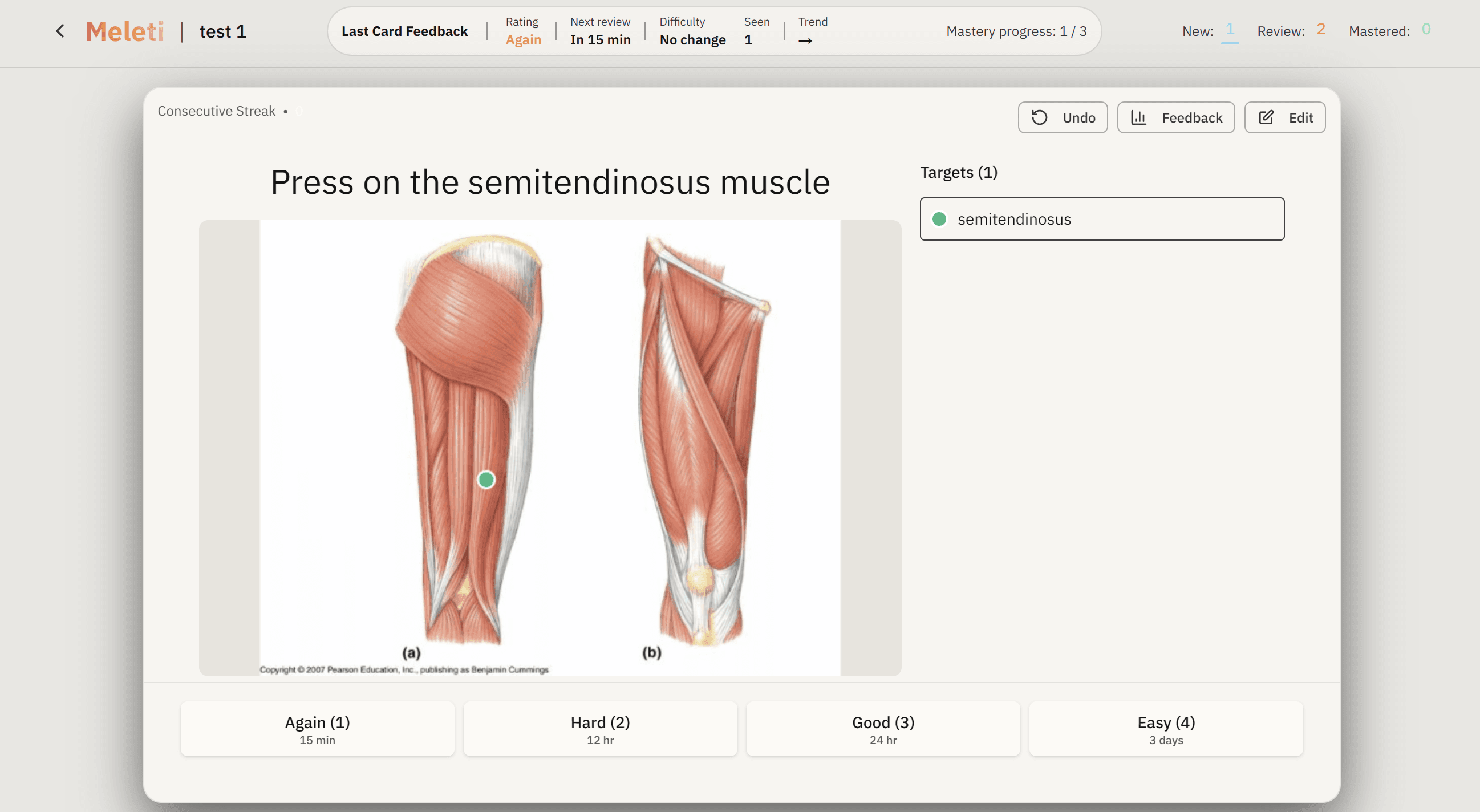This screenshot has height=812, width=1480.
Task: Click the Feedback bar chart icon
Action: 1138,117
